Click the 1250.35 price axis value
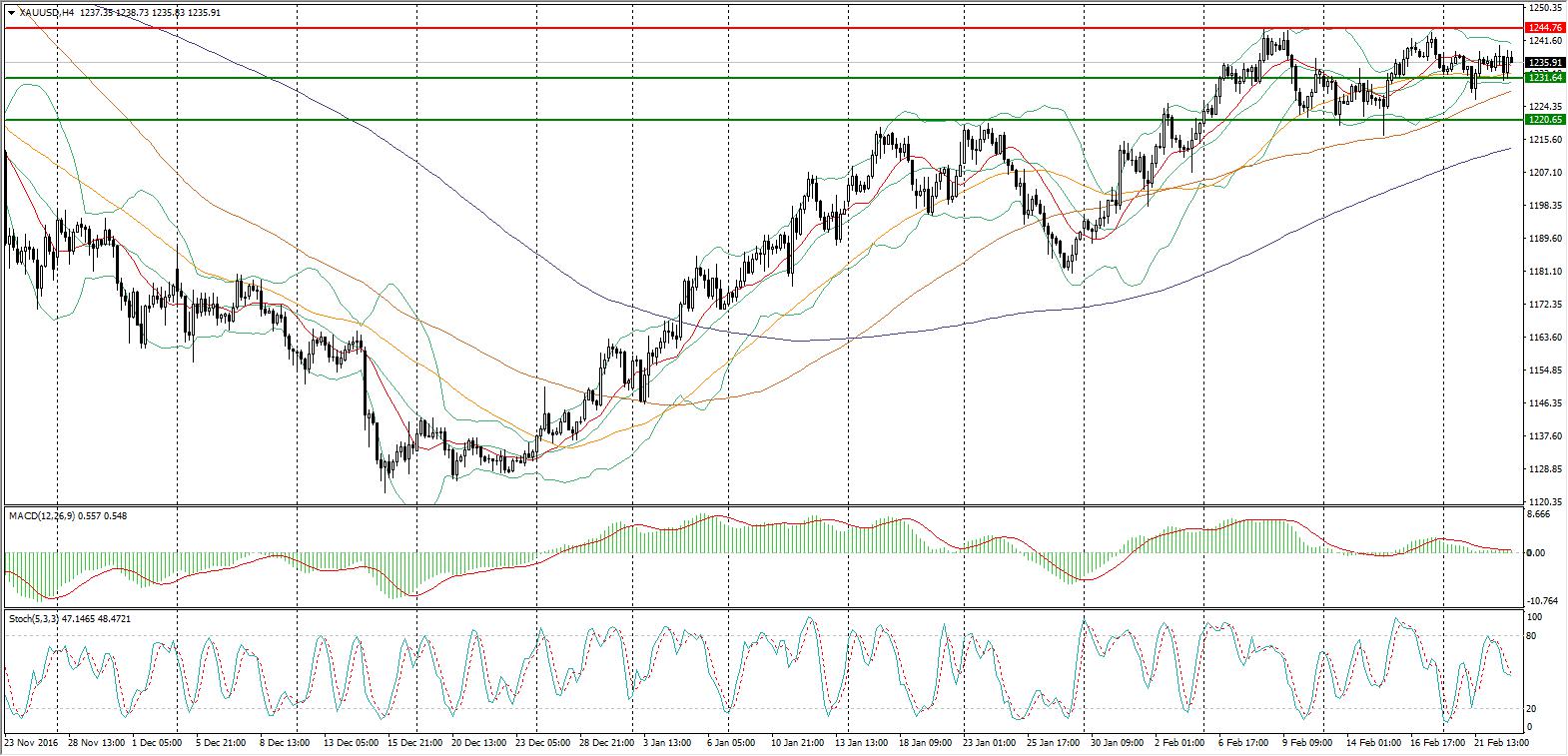Image resolution: width=1568 pixels, height=756 pixels. coord(1544,8)
